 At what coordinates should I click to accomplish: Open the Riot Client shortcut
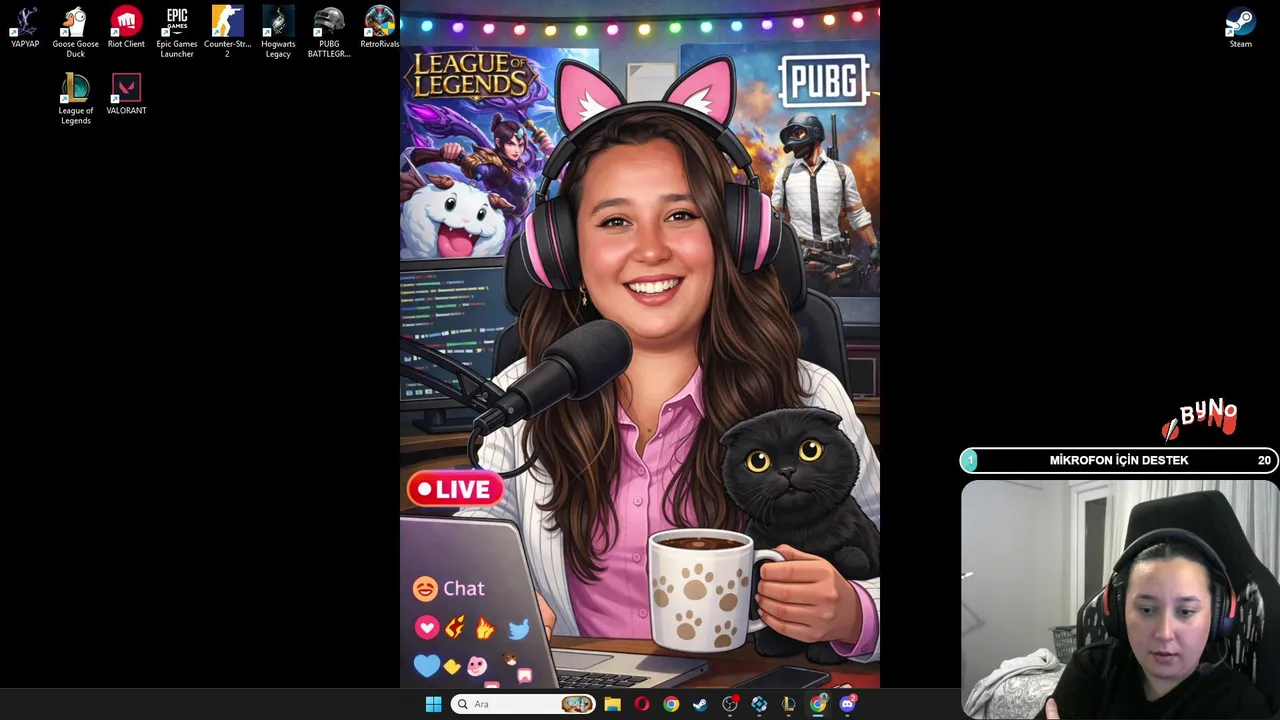pos(126,28)
